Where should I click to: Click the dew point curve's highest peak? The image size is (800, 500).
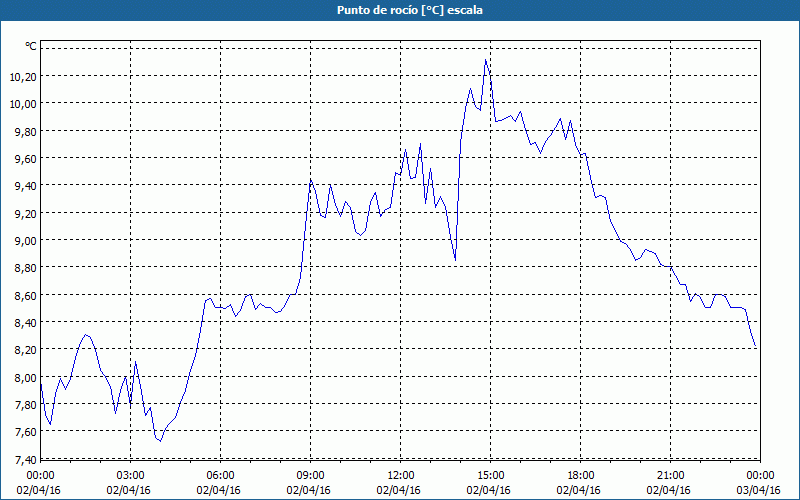[x=486, y=60]
